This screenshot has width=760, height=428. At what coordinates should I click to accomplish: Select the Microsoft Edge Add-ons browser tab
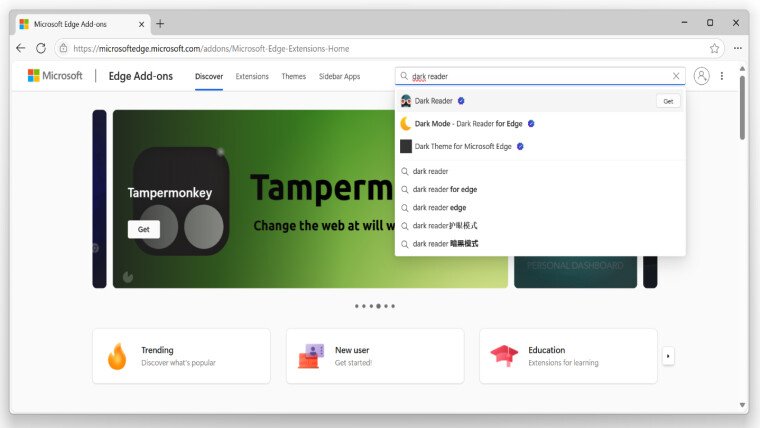(x=82, y=24)
